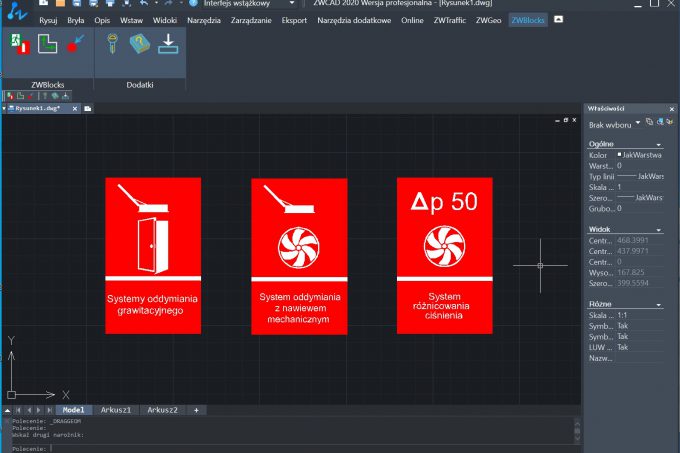
Task: Click the help question mark in title bar
Action: [193, 3]
